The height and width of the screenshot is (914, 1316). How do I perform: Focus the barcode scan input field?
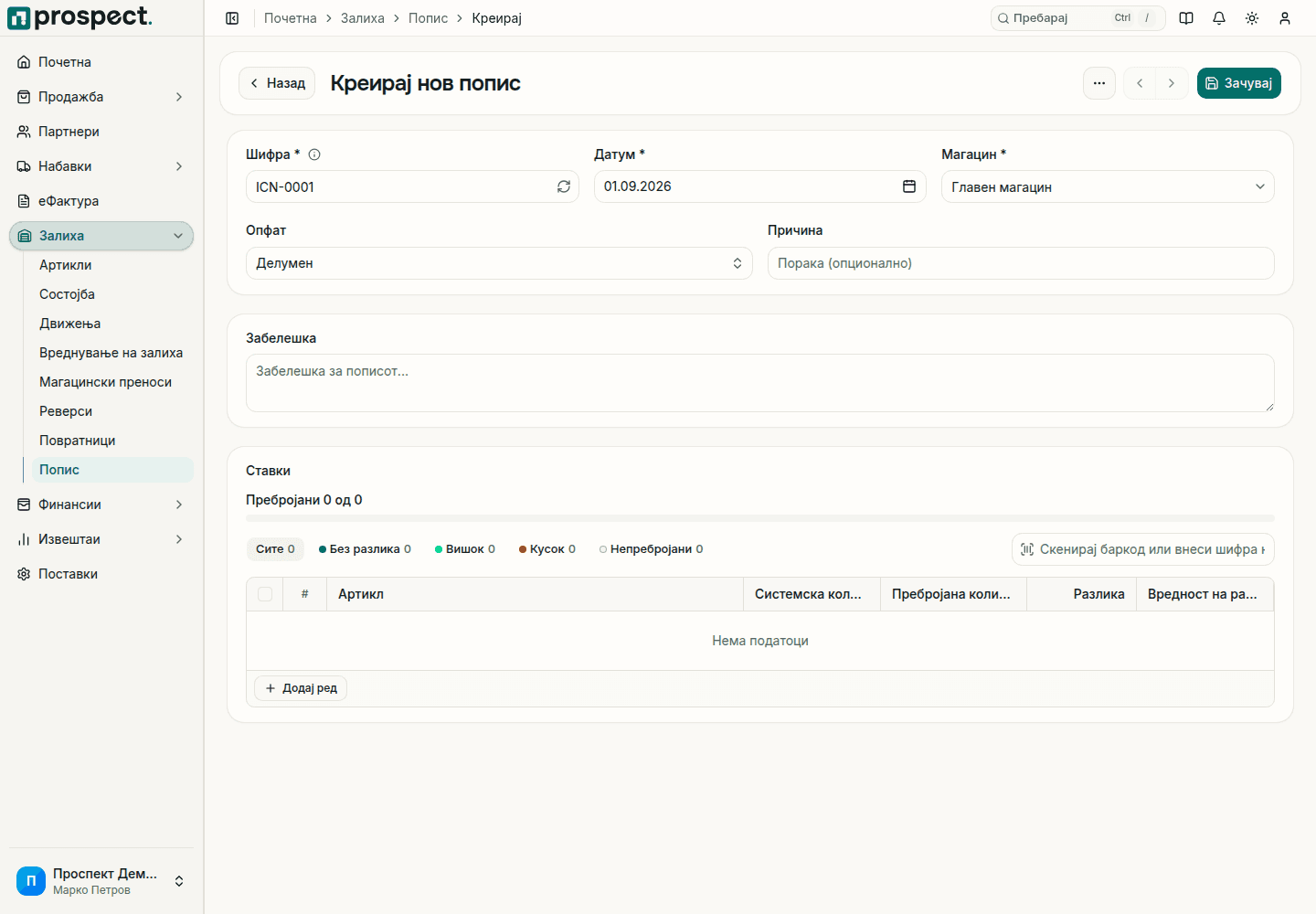(x=1143, y=549)
